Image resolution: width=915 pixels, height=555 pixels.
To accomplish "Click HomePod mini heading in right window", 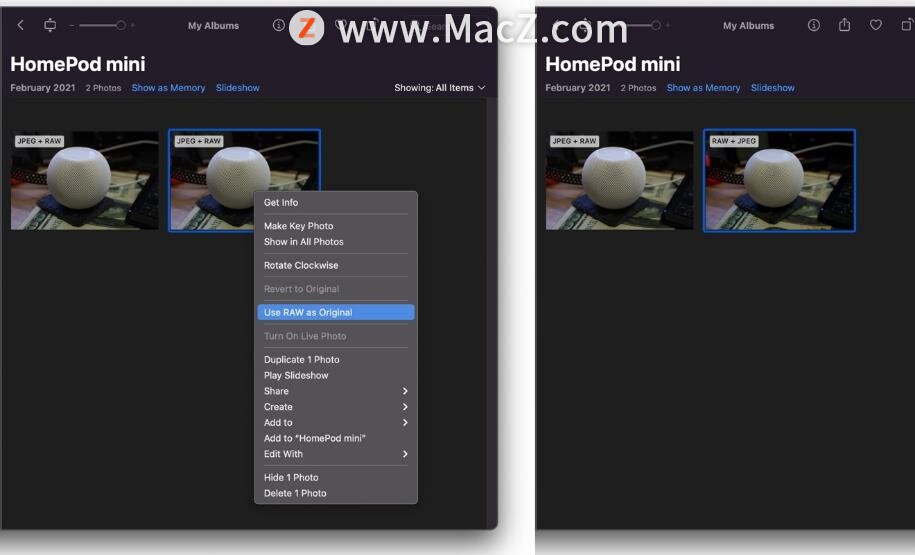I will pos(613,64).
